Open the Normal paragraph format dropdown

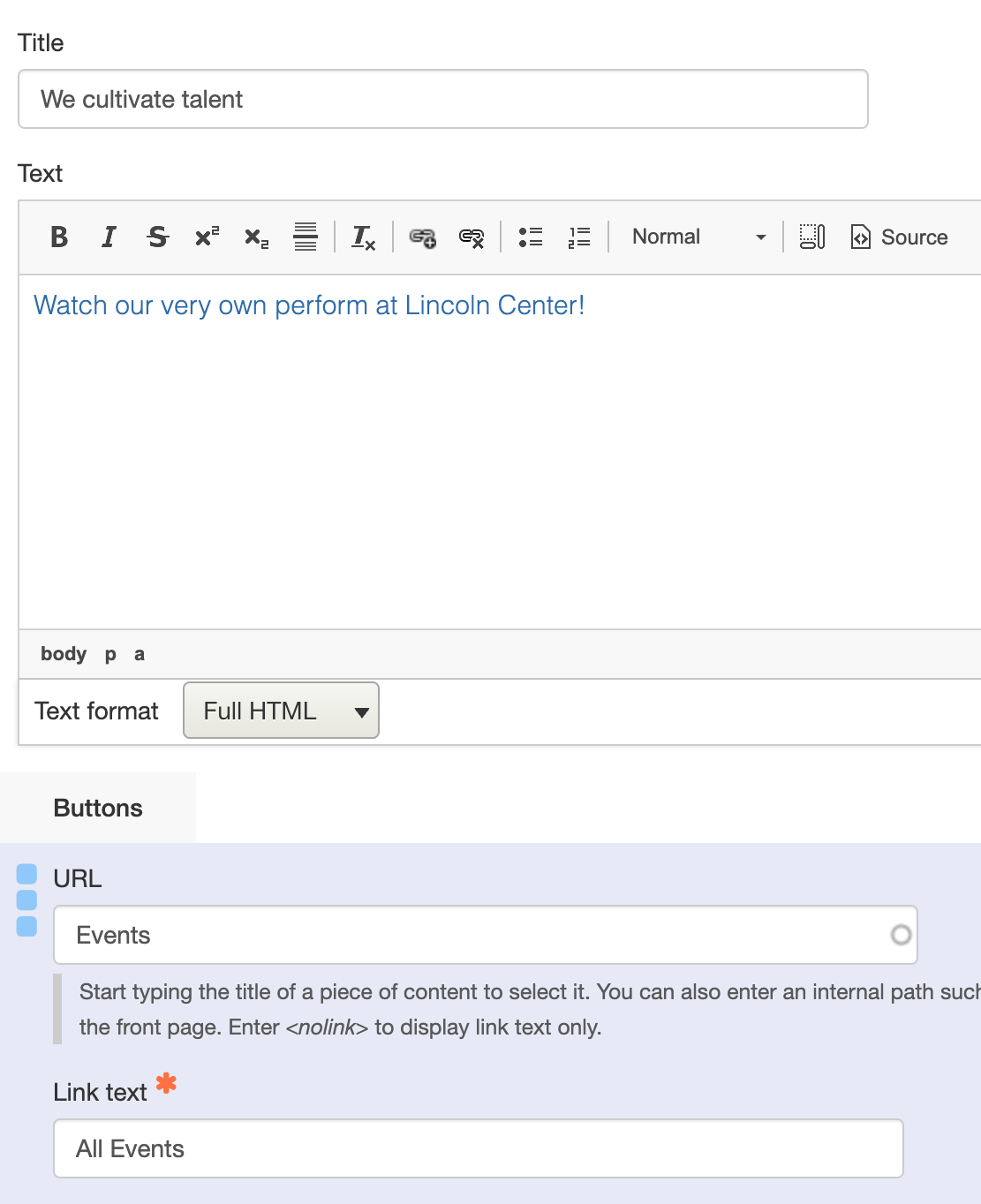coord(697,237)
